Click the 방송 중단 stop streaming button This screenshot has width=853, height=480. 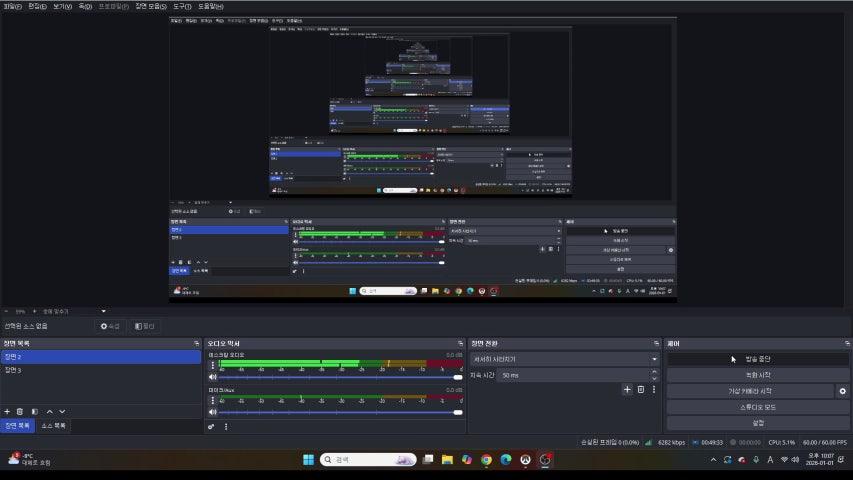coord(757,359)
